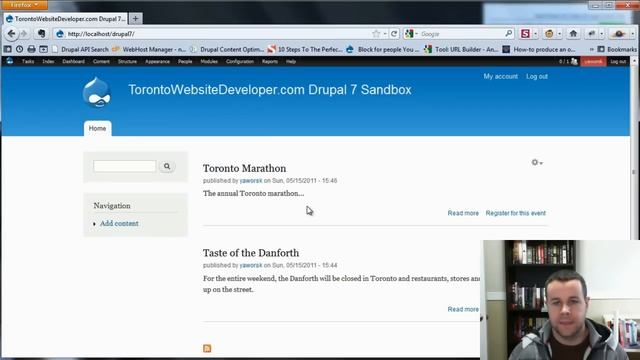This screenshot has width=640, height=360.
Task: Click Read more for Toronto Marathon
Action: click(463, 213)
